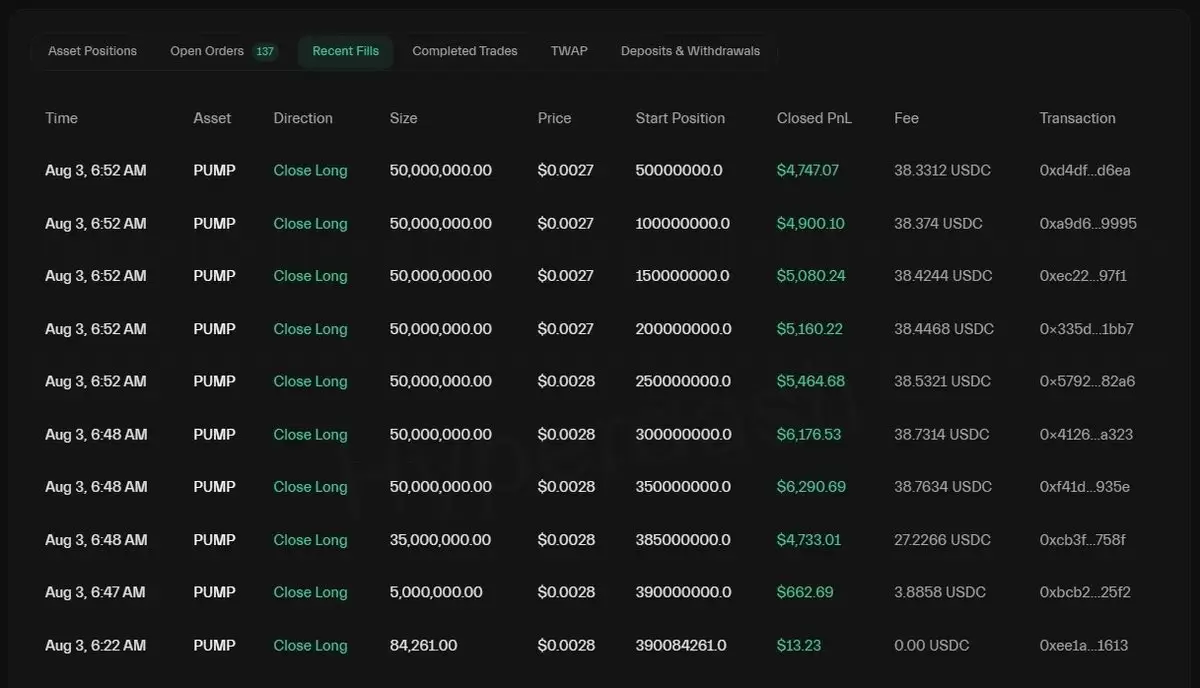
Task: Go to Completed Trades tab
Action: (x=465, y=51)
